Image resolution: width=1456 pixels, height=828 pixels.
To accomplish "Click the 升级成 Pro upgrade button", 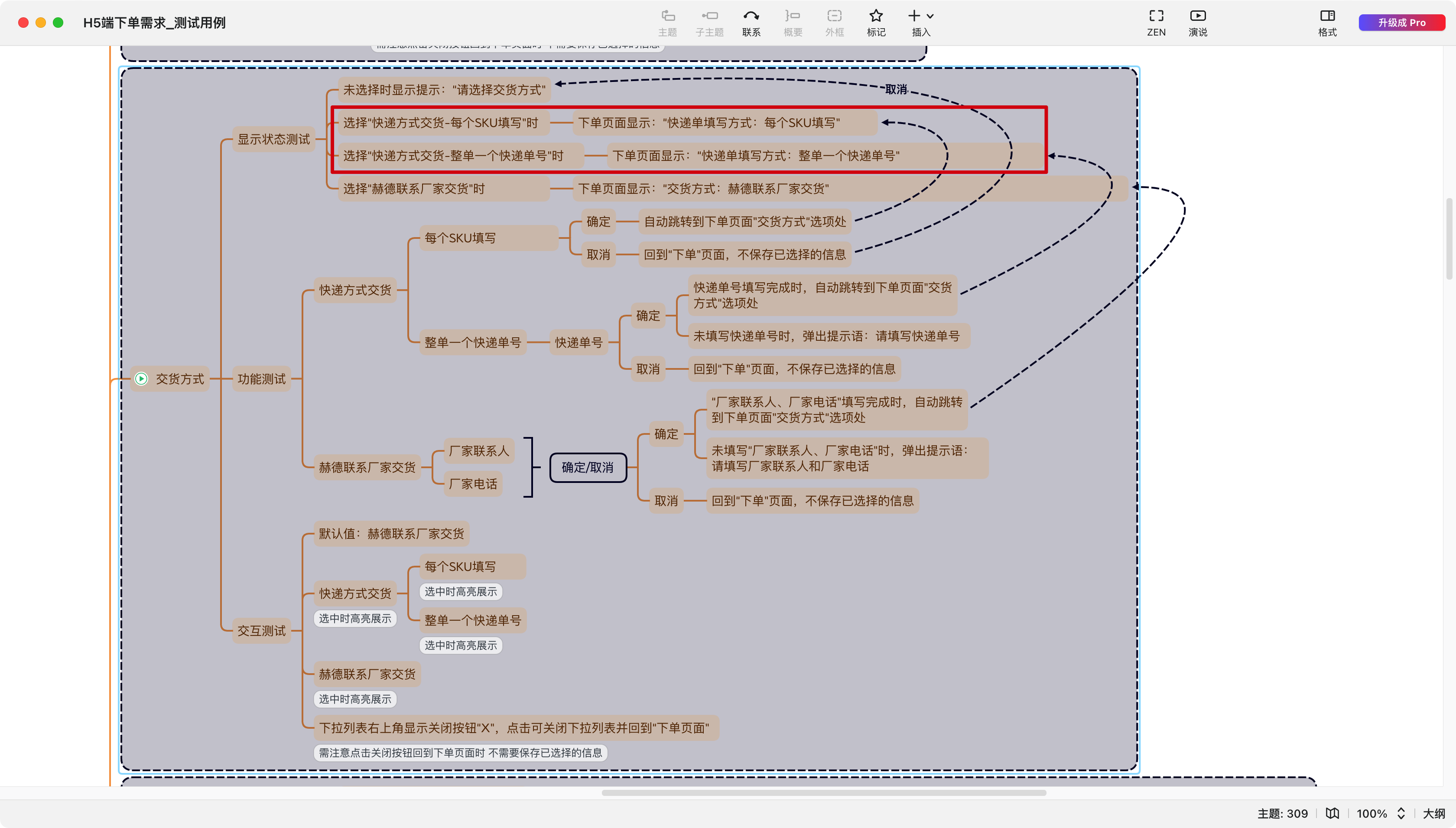I will pyautogui.click(x=1401, y=23).
